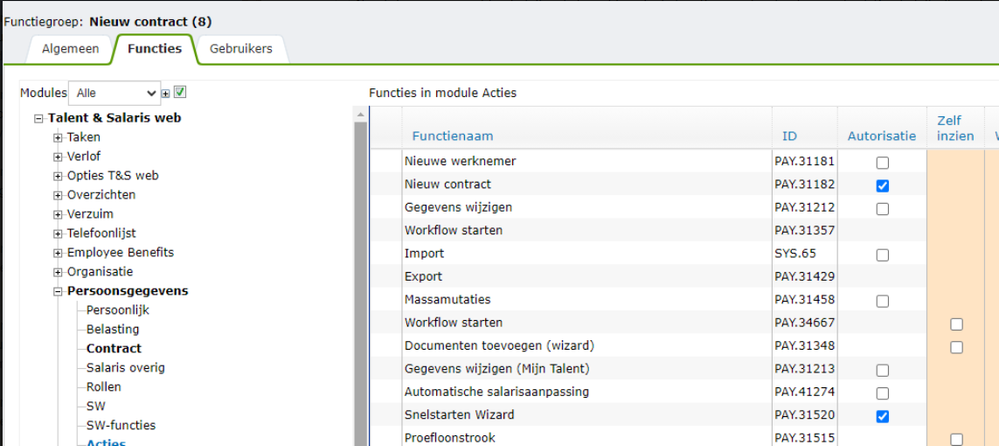Image resolution: width=999 pixels, height=446 pixels.
Task: Sort by the ID column header
Action: (x=789, y=136)
